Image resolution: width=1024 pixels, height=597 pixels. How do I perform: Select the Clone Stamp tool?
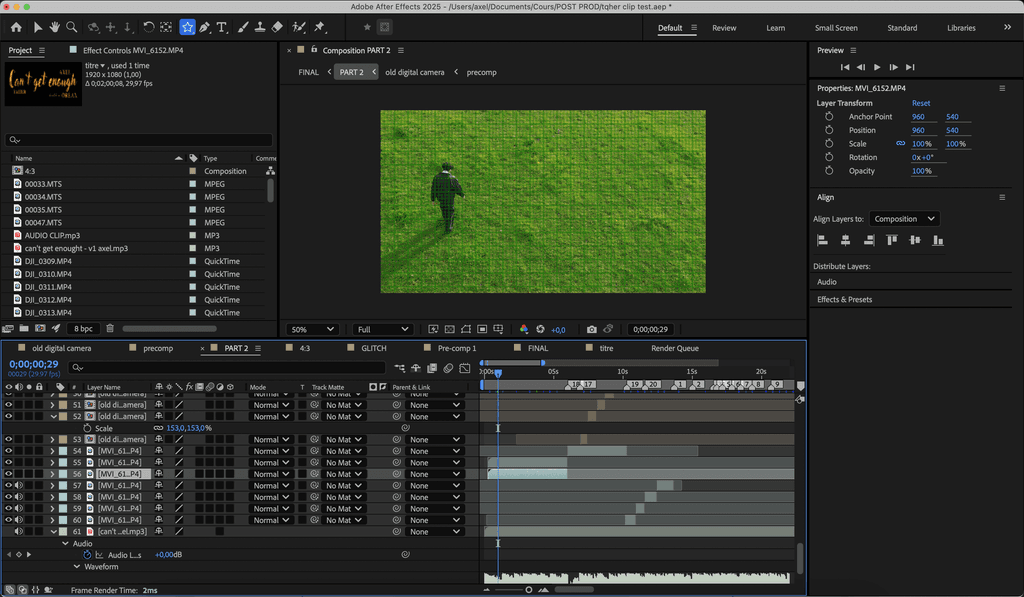tap(260, 27)
